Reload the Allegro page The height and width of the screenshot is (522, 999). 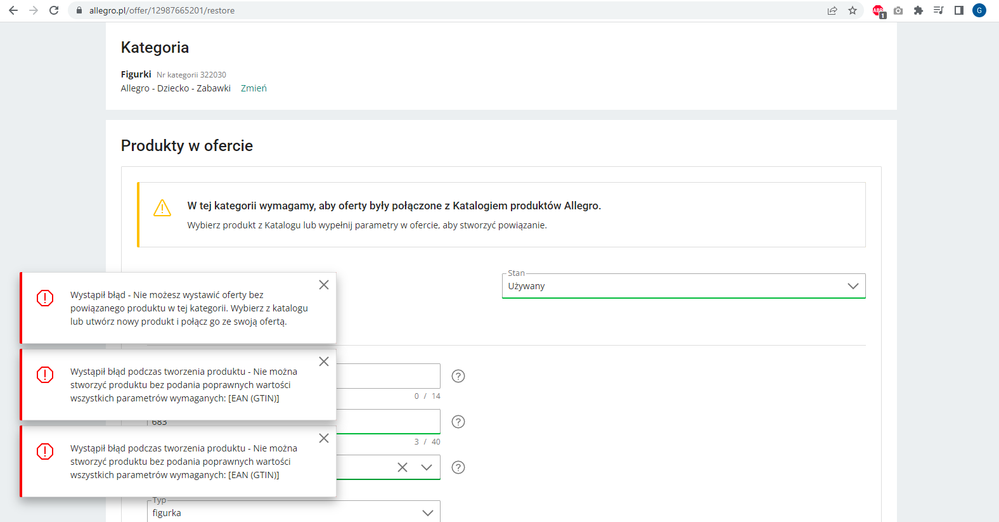54,10
